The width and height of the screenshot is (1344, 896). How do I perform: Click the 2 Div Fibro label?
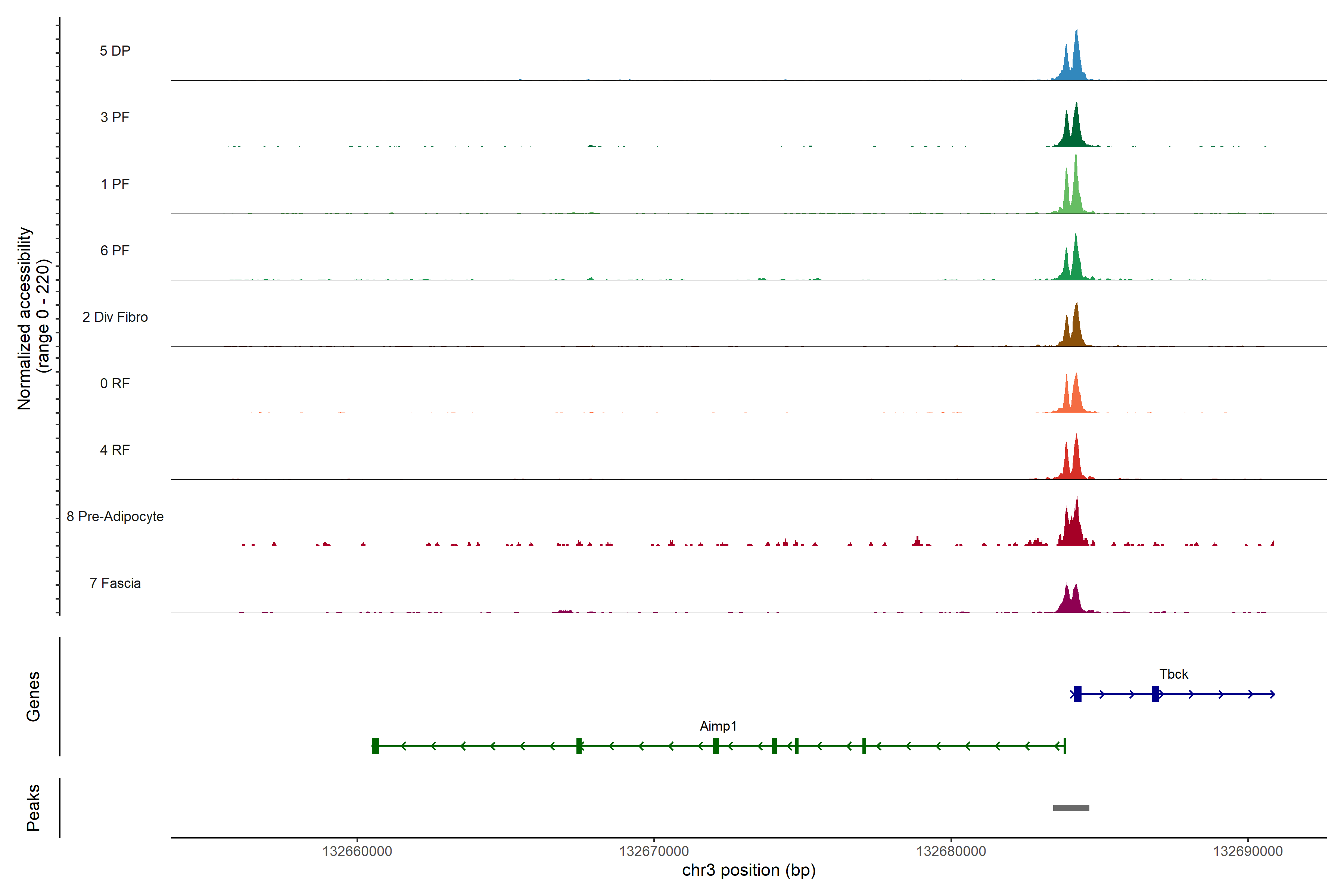115,317
